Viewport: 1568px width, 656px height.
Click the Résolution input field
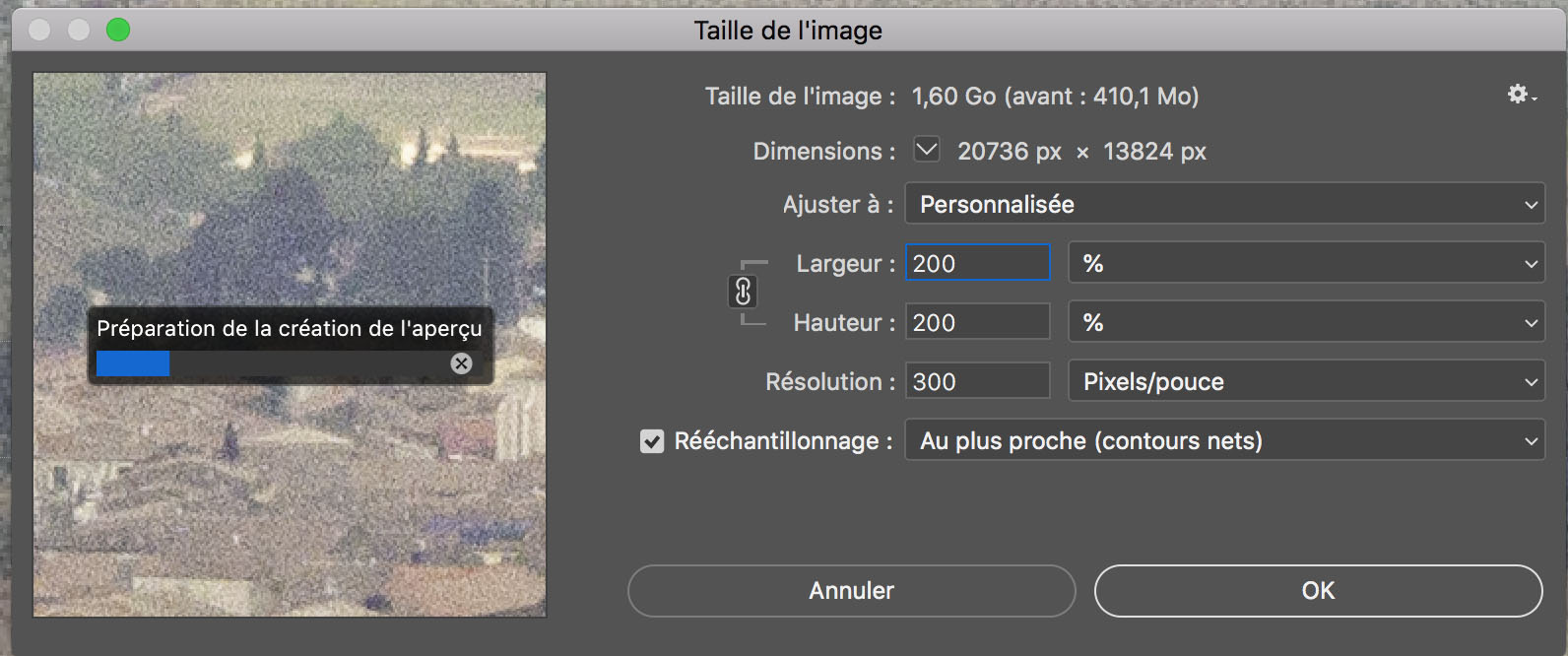tap(977, 381)
